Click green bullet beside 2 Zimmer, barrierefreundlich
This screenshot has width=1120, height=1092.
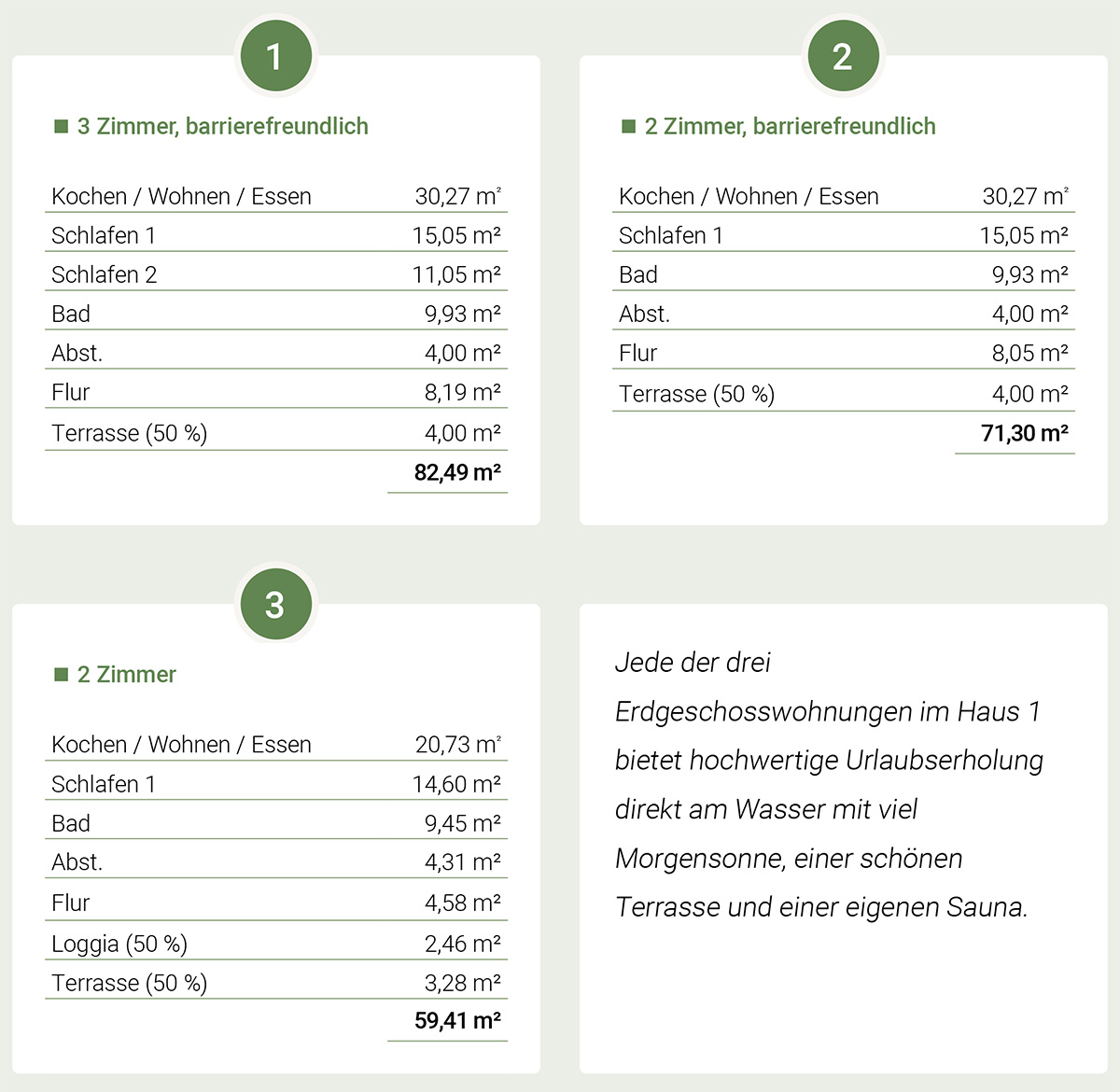coord(629,126)
